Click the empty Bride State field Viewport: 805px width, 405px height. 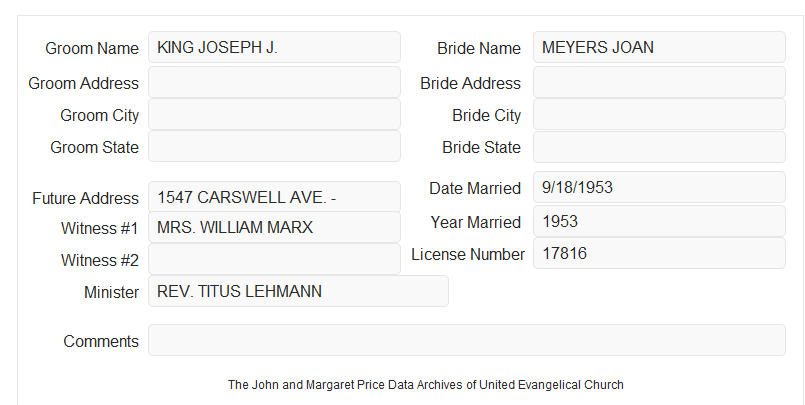tap(659, 147)
